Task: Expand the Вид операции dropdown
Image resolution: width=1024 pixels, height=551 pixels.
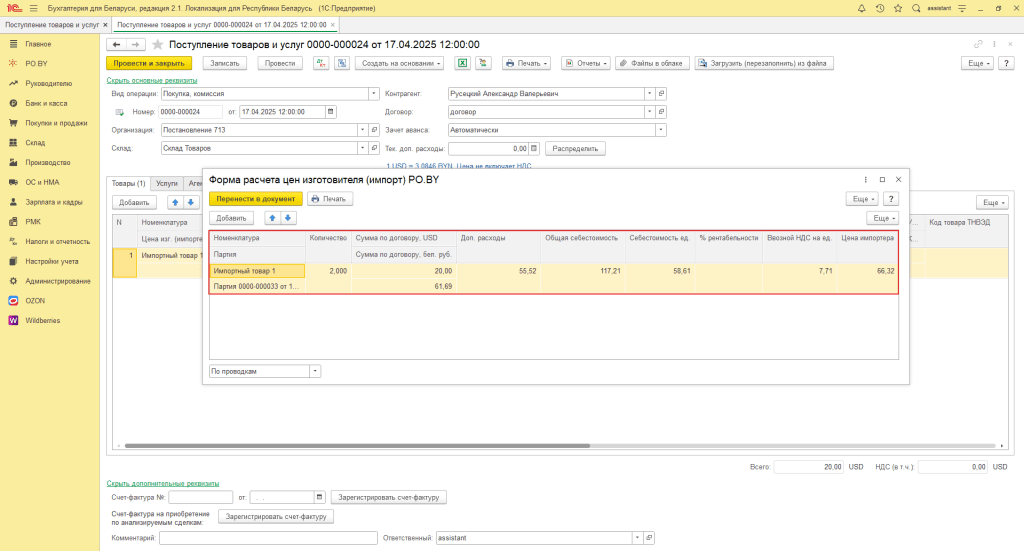Action: click(374, 93)
